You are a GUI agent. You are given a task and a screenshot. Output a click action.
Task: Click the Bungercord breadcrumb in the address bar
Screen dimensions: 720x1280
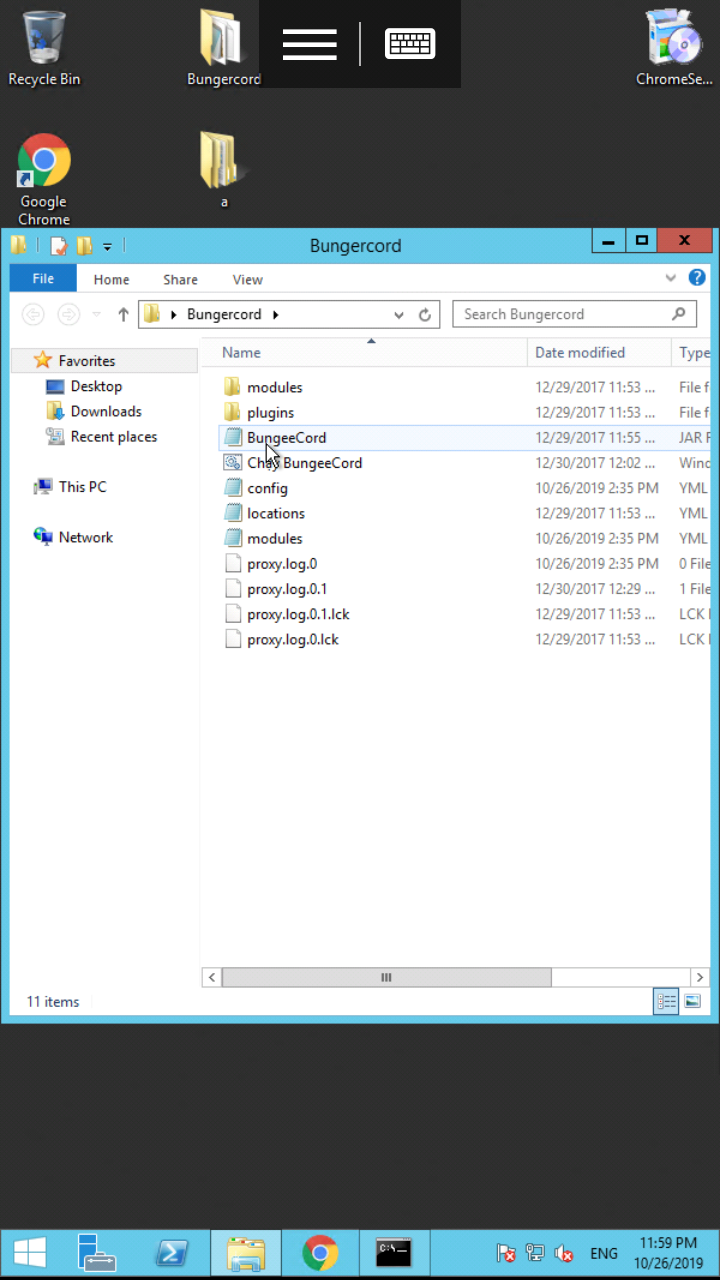(224, 314)
